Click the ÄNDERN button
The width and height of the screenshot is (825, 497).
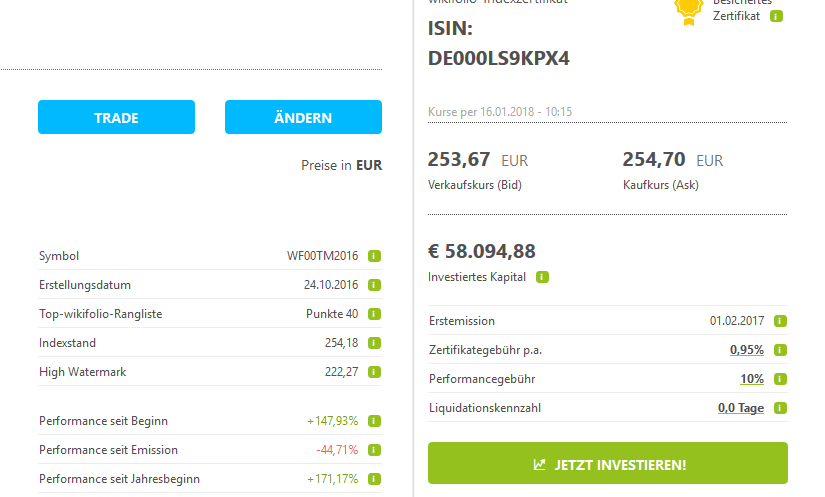(x=303, y=117)
